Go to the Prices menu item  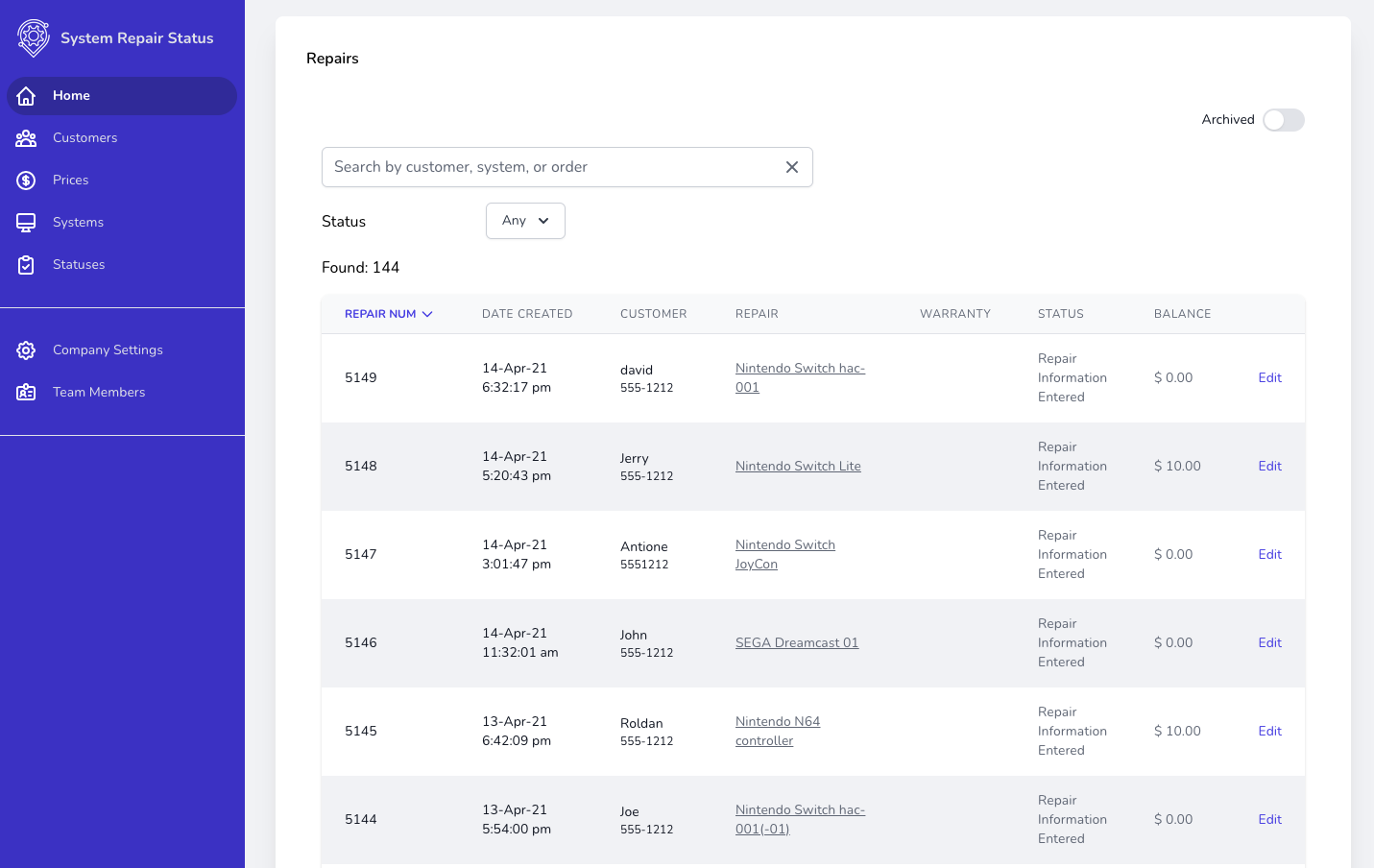(x=70, y=181)
